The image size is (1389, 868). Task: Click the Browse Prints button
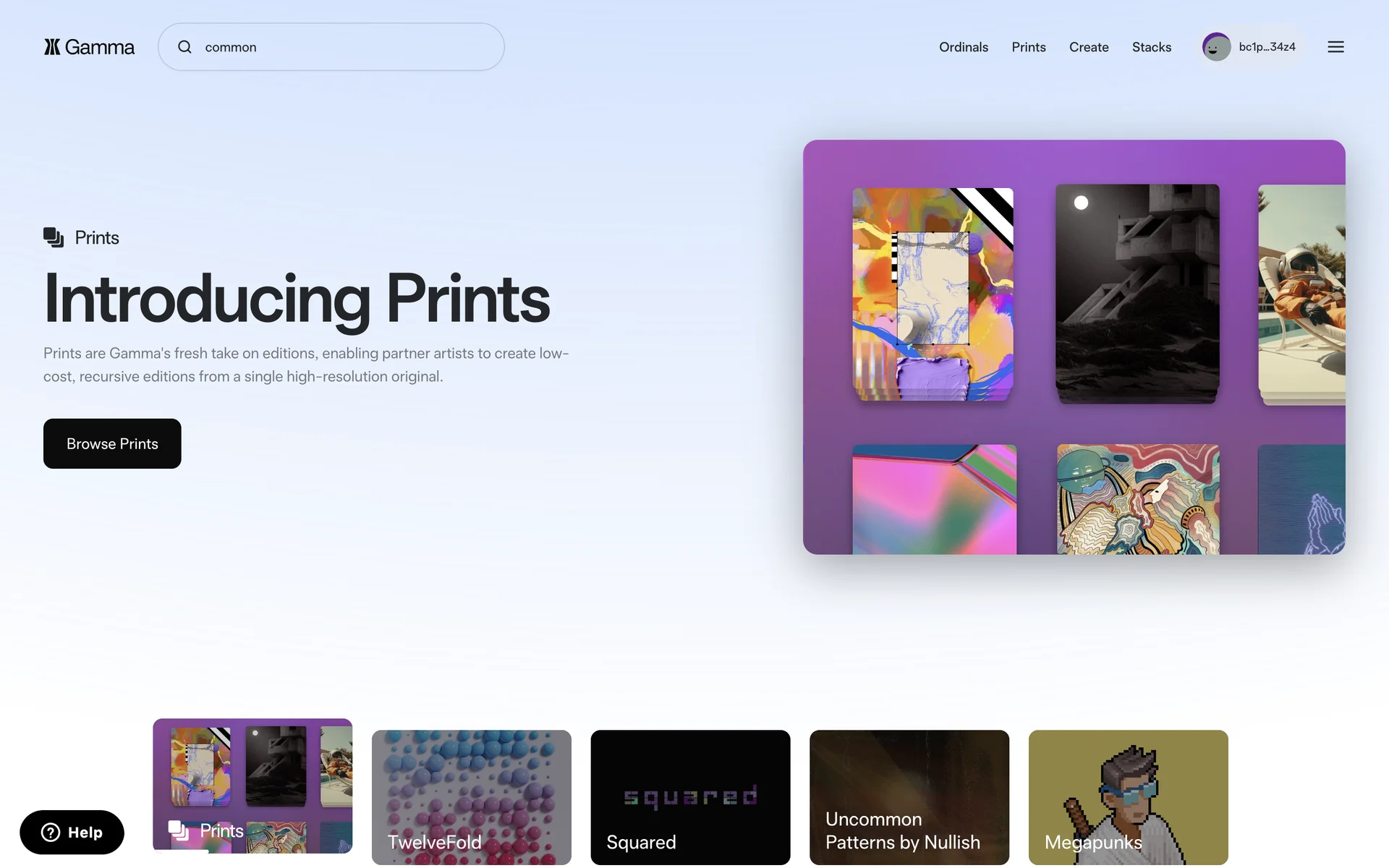(x=112, y=443)
